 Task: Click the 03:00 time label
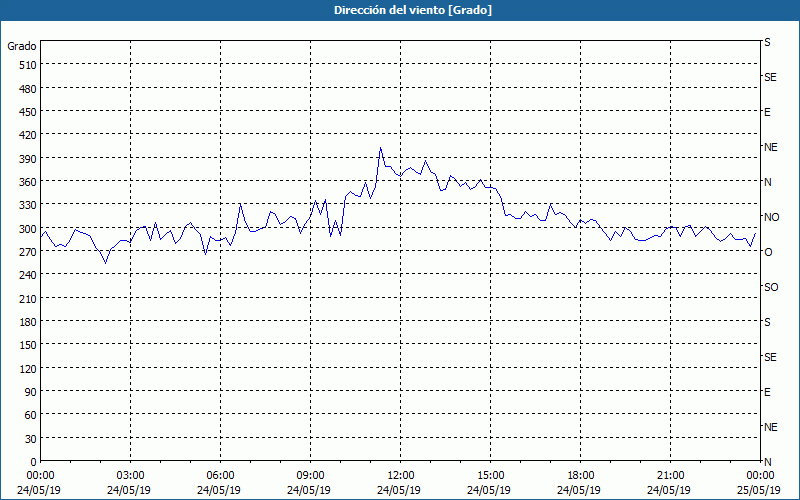tap(130, 476)
